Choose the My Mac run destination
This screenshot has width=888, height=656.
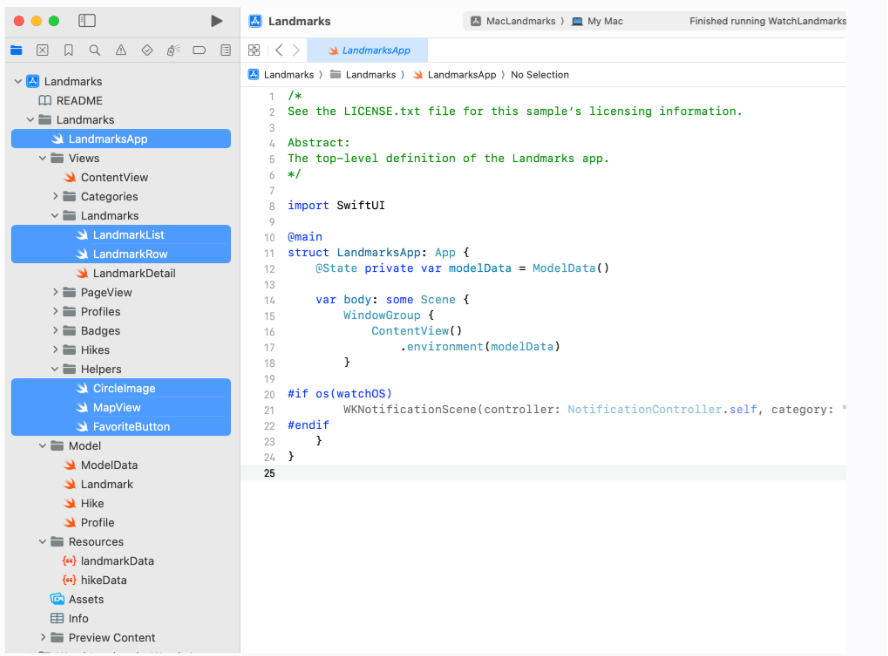click(x=597, y=21)
